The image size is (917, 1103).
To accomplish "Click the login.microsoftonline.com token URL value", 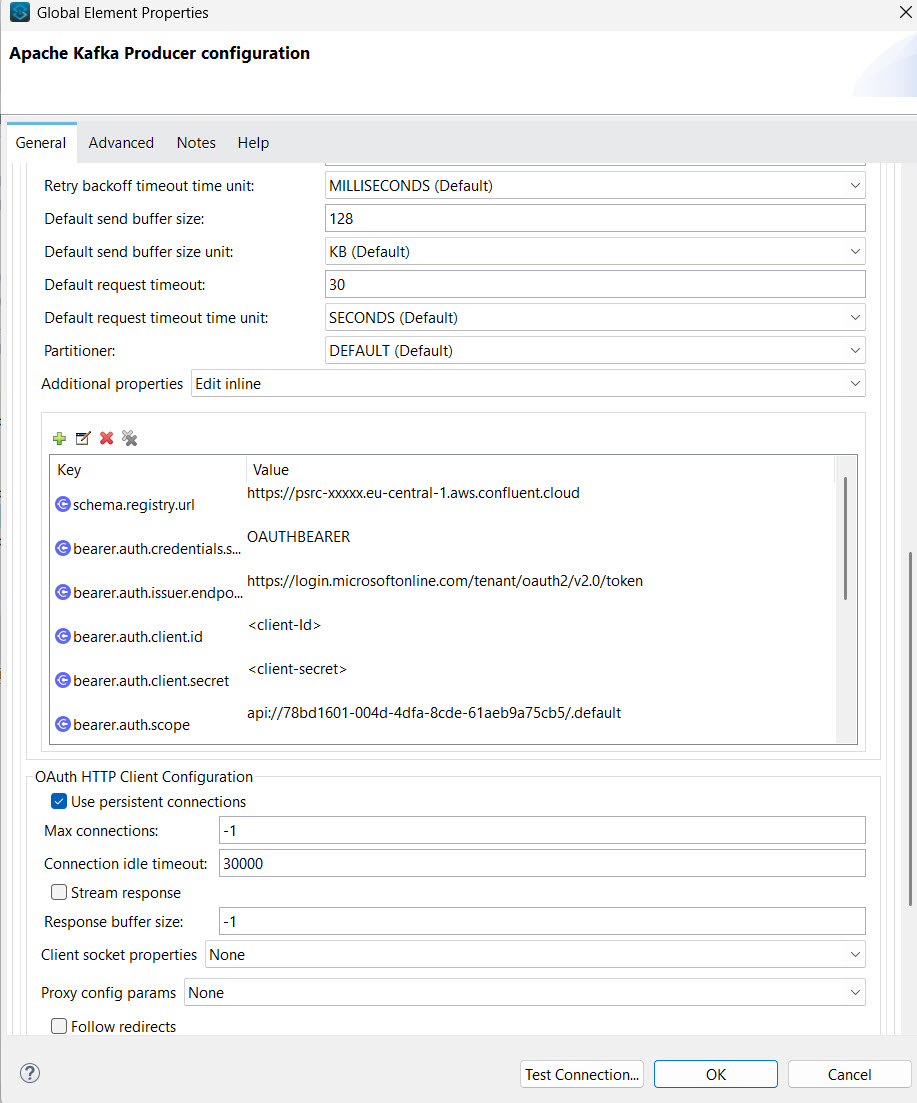I will (445, 581).
